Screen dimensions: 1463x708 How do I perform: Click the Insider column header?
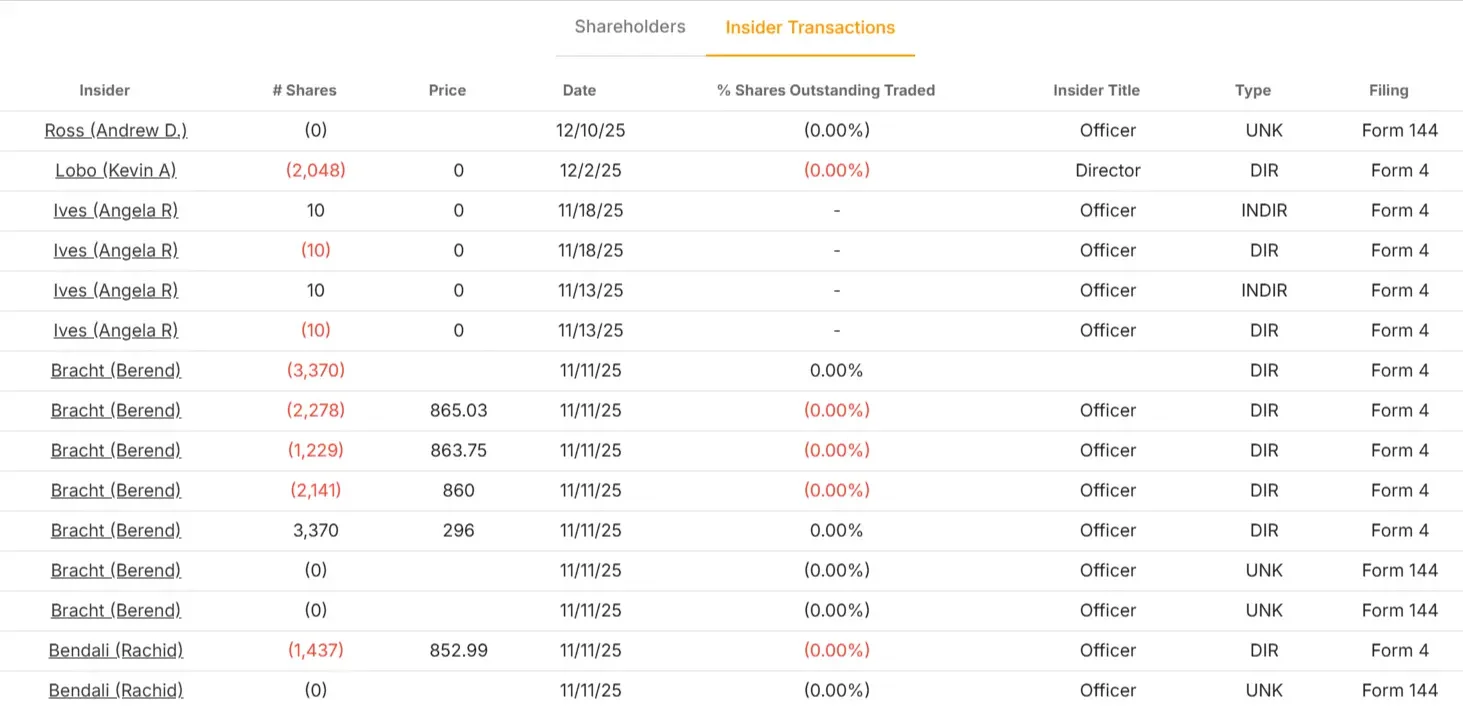[105, 90]
